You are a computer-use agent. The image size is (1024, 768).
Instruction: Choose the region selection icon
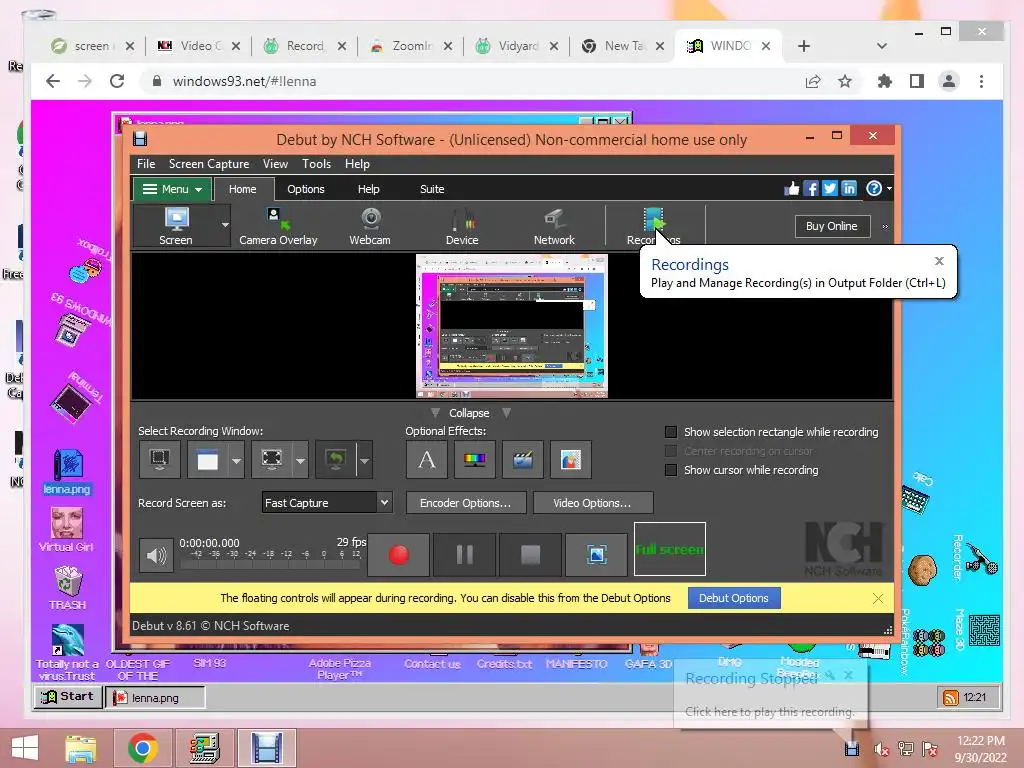[271, 460]
